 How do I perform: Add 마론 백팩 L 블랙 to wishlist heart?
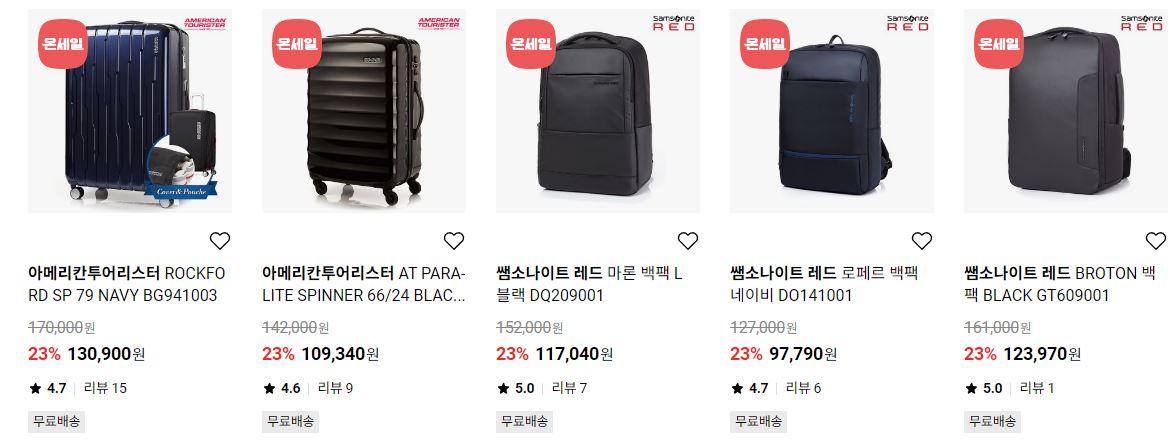tap(688, 241)
